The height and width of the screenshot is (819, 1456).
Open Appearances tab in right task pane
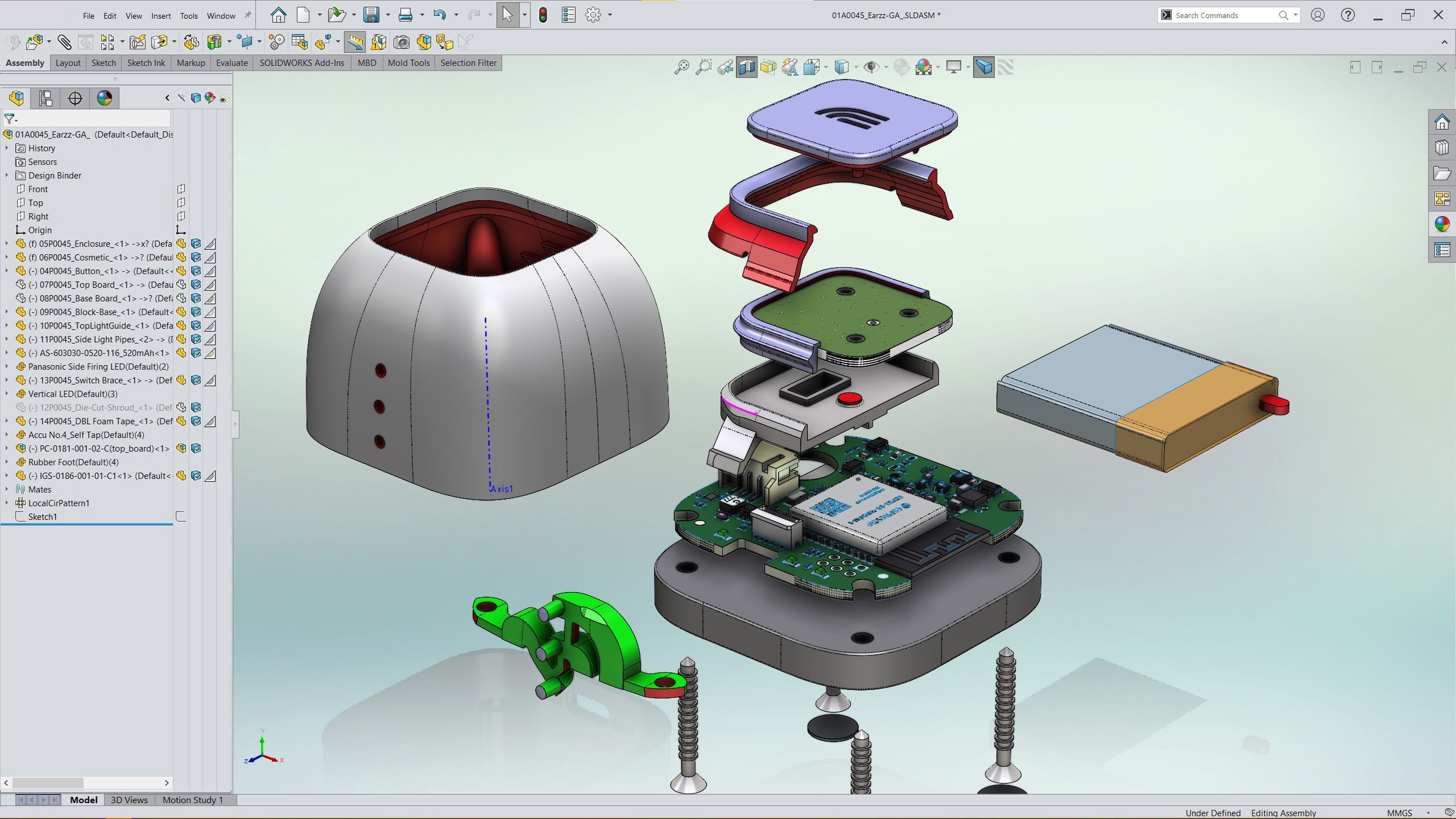(1442, 224)
